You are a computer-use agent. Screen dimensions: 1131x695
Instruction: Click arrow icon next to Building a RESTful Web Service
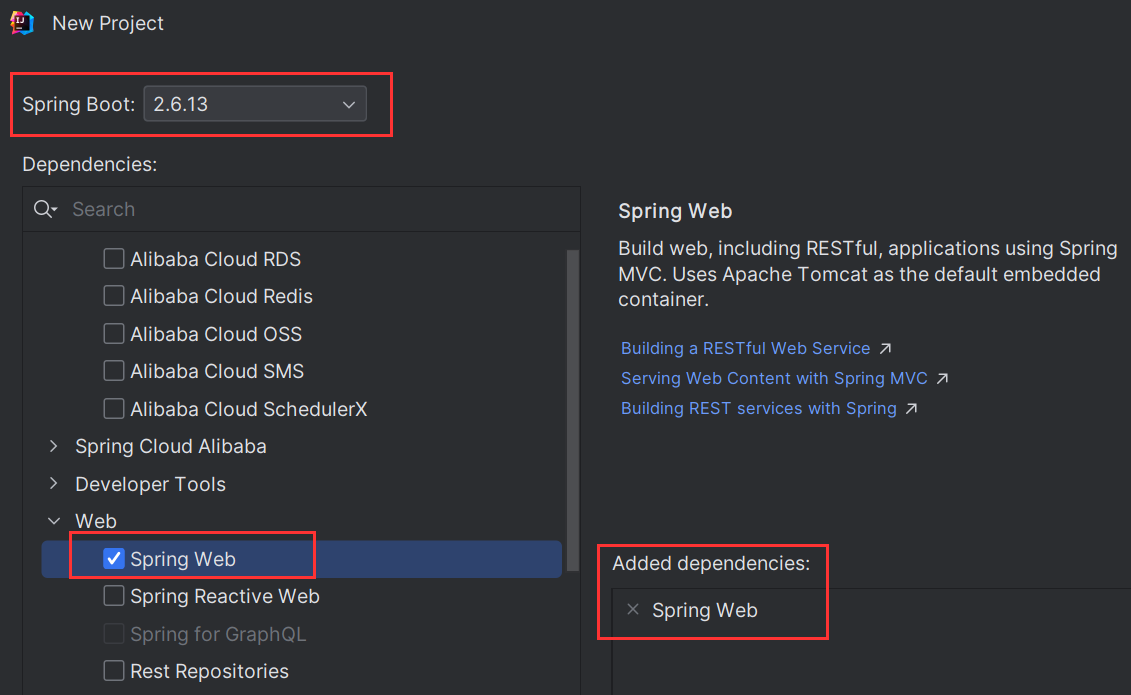(x=885, y=349)
